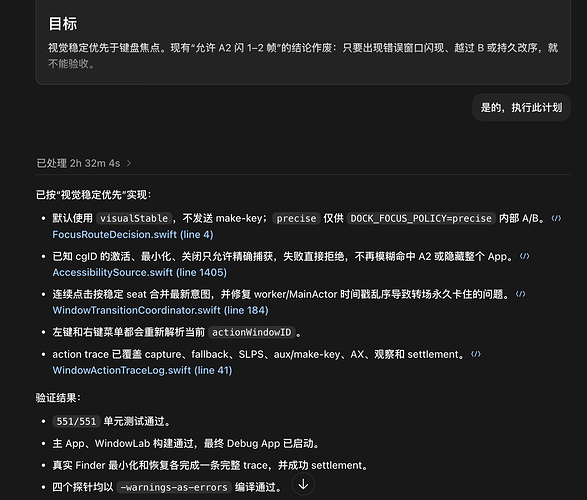Click code icon after 内部 A/B text
Screen dimensions: 587x500
click(x=556, y=218)
